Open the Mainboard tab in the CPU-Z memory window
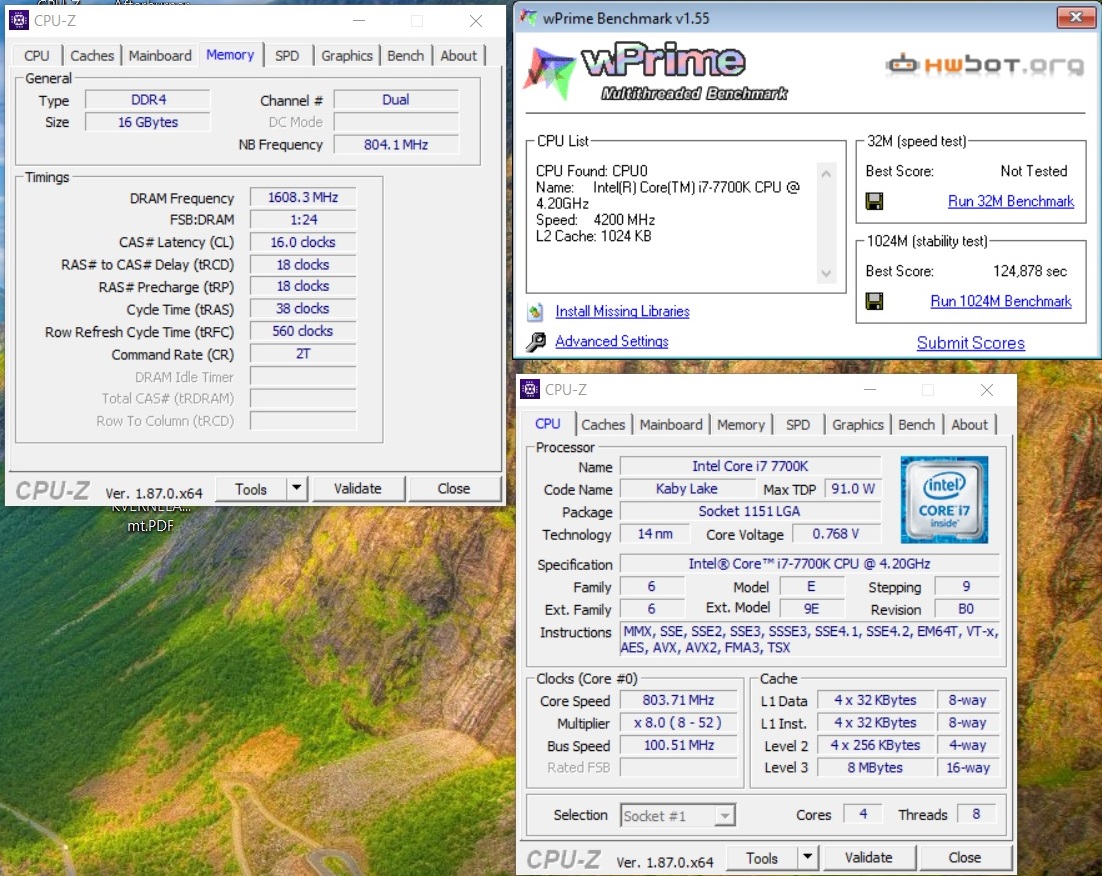 [160, 56]
